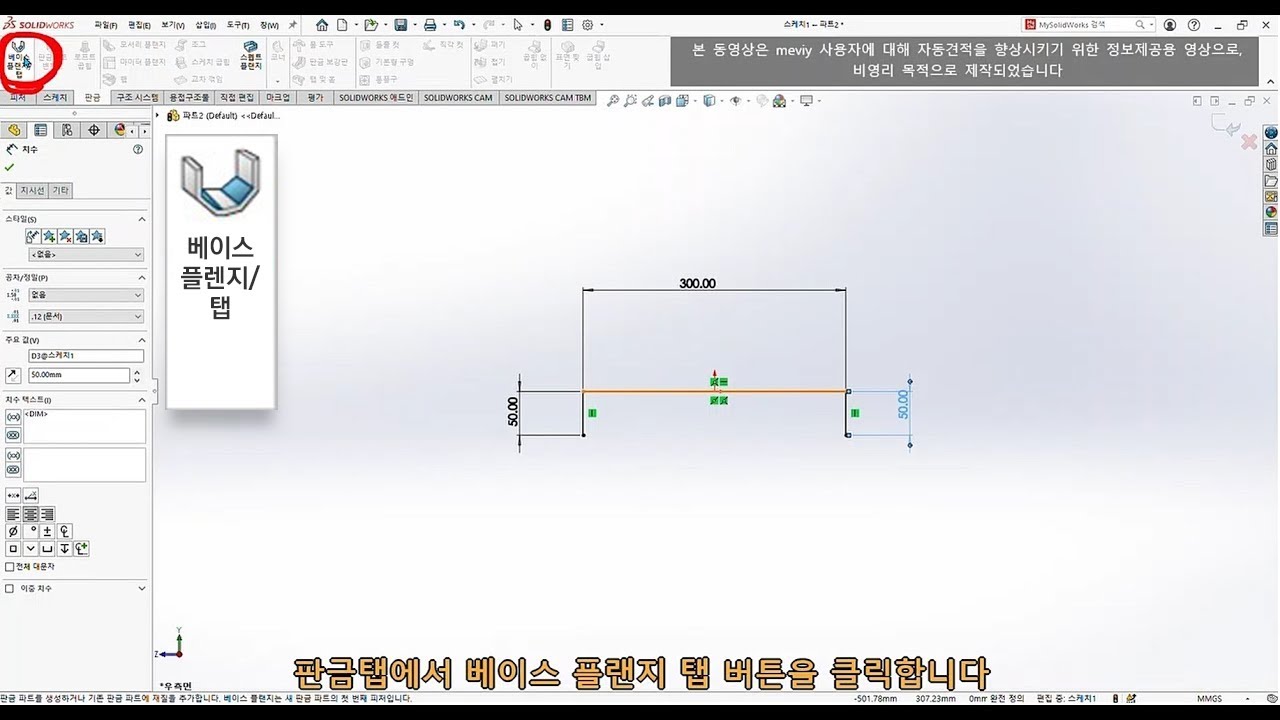Open the SolidWorks Help question mark menu
Image resolution: width=1280 pixels, height=720 pixels.
1194,25
